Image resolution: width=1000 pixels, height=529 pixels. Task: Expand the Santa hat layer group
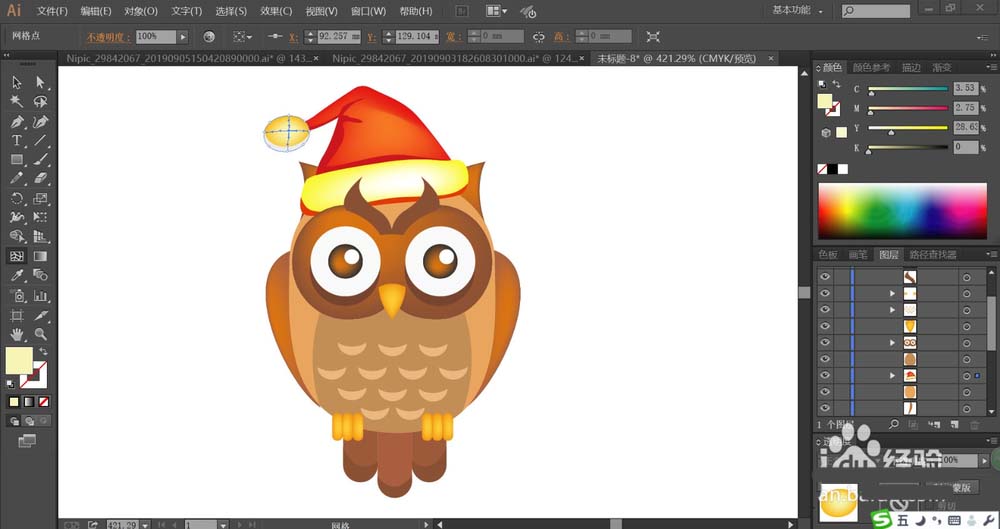pos(893,376)
